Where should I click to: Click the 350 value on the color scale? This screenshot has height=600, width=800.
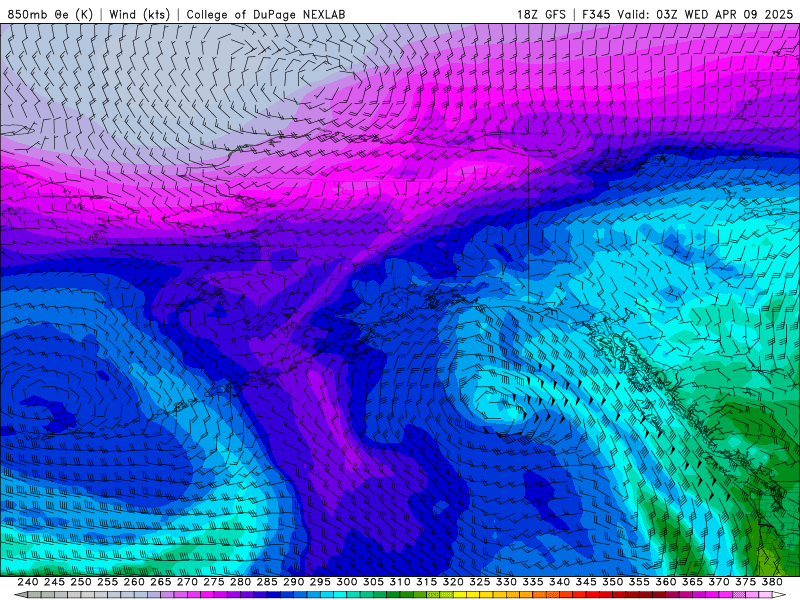tap(613, 582)
